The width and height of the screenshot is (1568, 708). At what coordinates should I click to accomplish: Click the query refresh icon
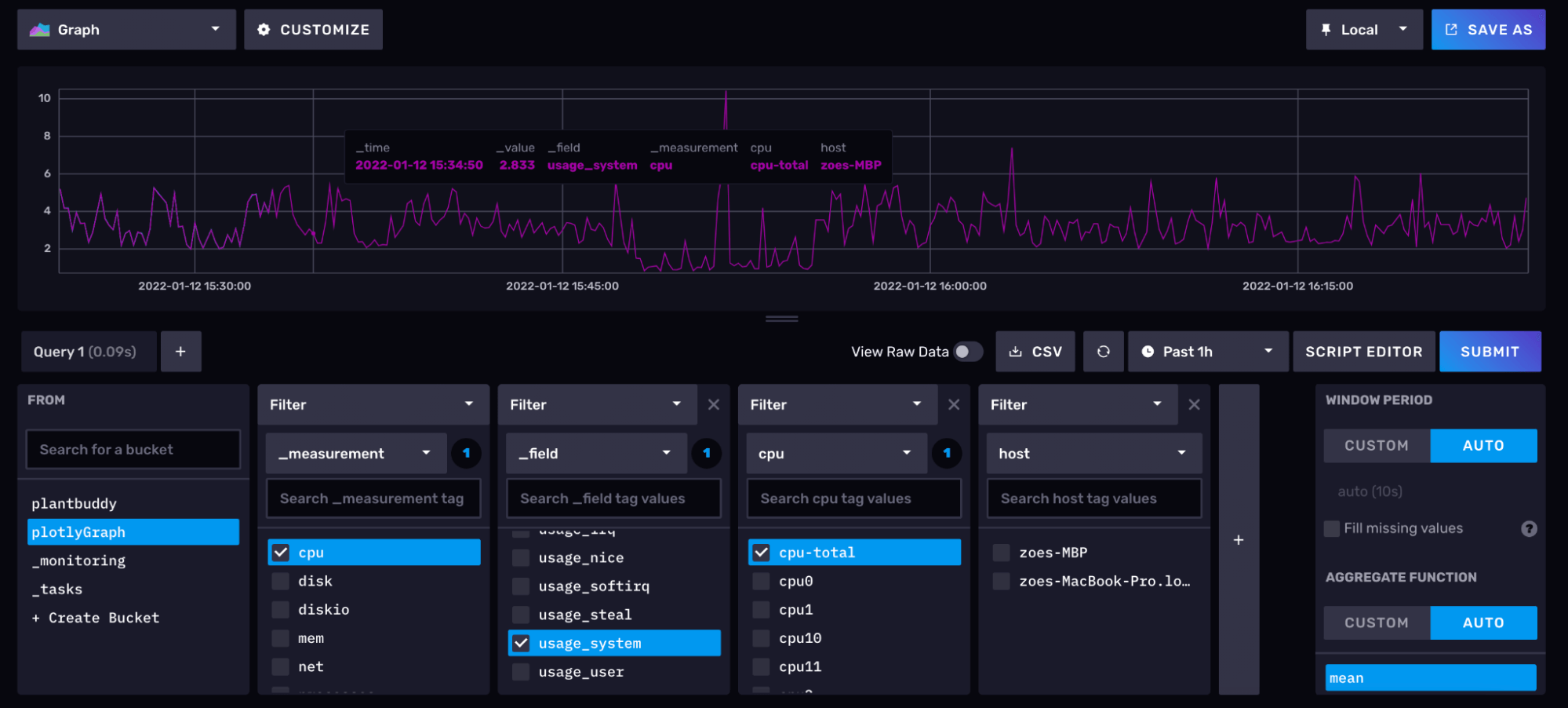coord(1103,351)
